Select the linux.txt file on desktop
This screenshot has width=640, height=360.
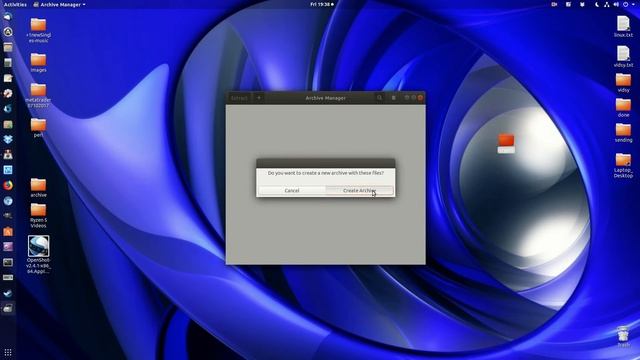point(623,27)
